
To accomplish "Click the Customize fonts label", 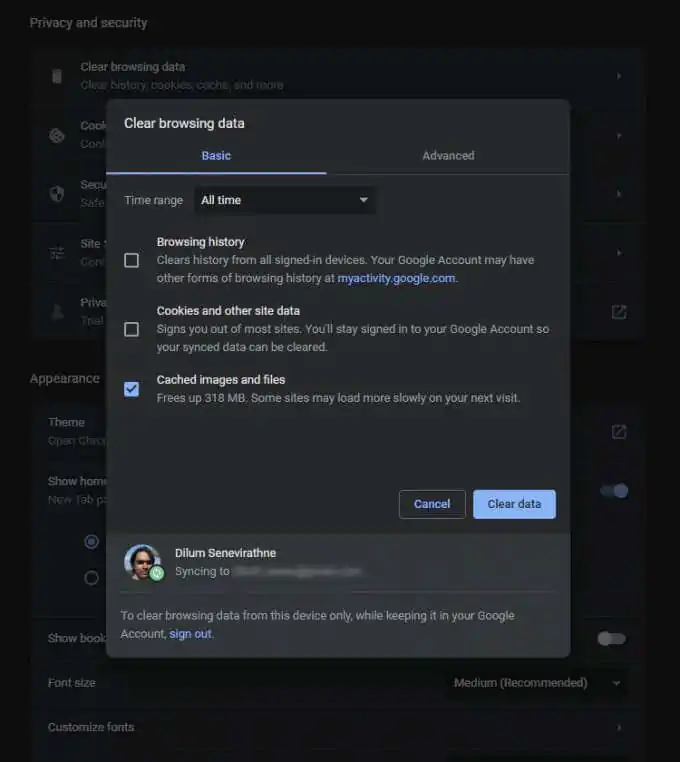I will (91, 727).
